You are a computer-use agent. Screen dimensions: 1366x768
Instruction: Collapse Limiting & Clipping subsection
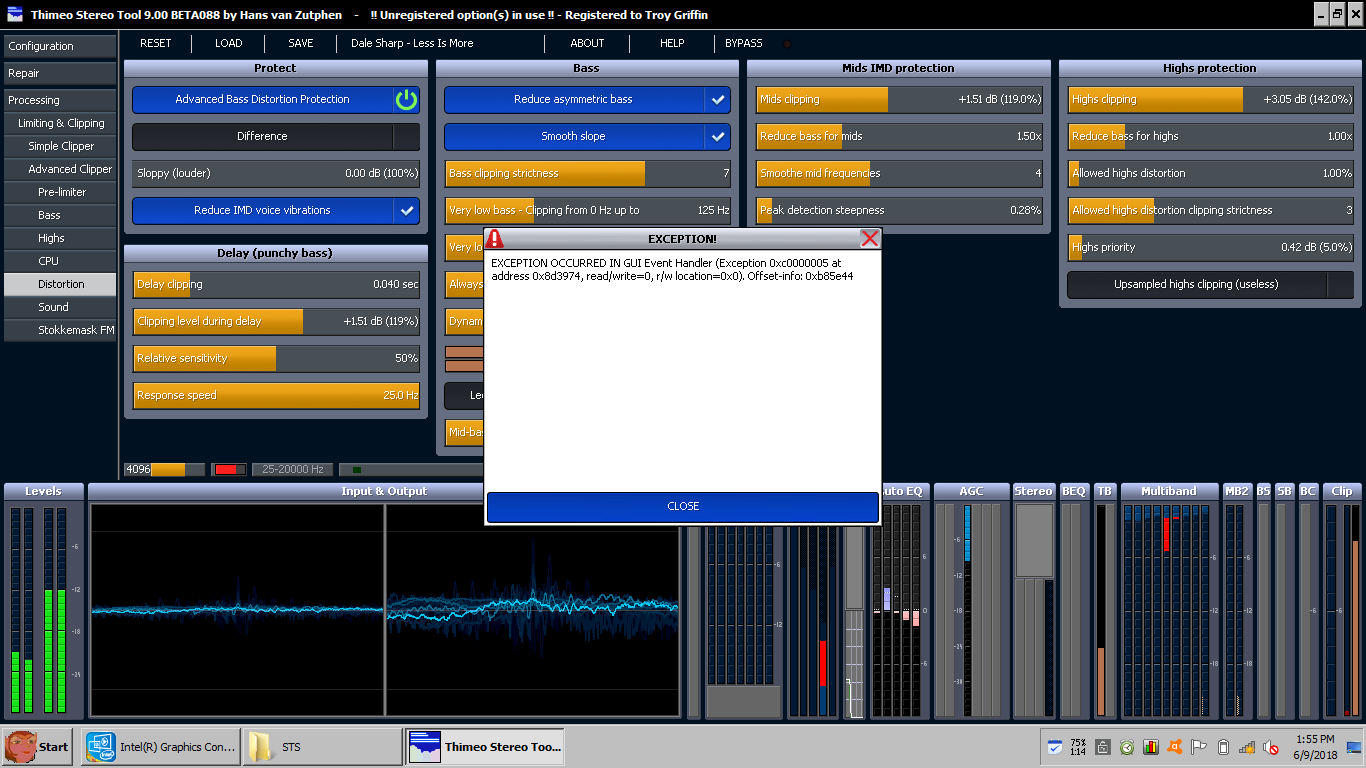(60, 123)
